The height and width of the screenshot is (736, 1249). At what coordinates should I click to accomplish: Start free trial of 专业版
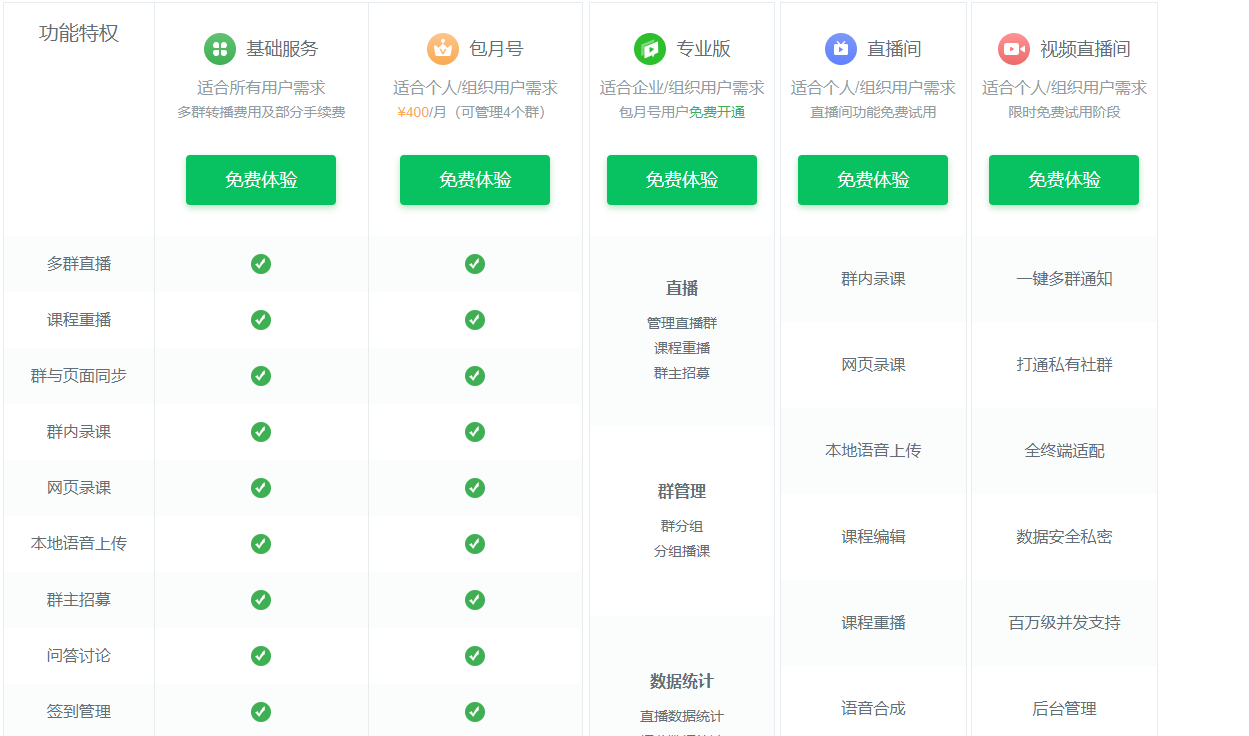click(x=682, y=180)
